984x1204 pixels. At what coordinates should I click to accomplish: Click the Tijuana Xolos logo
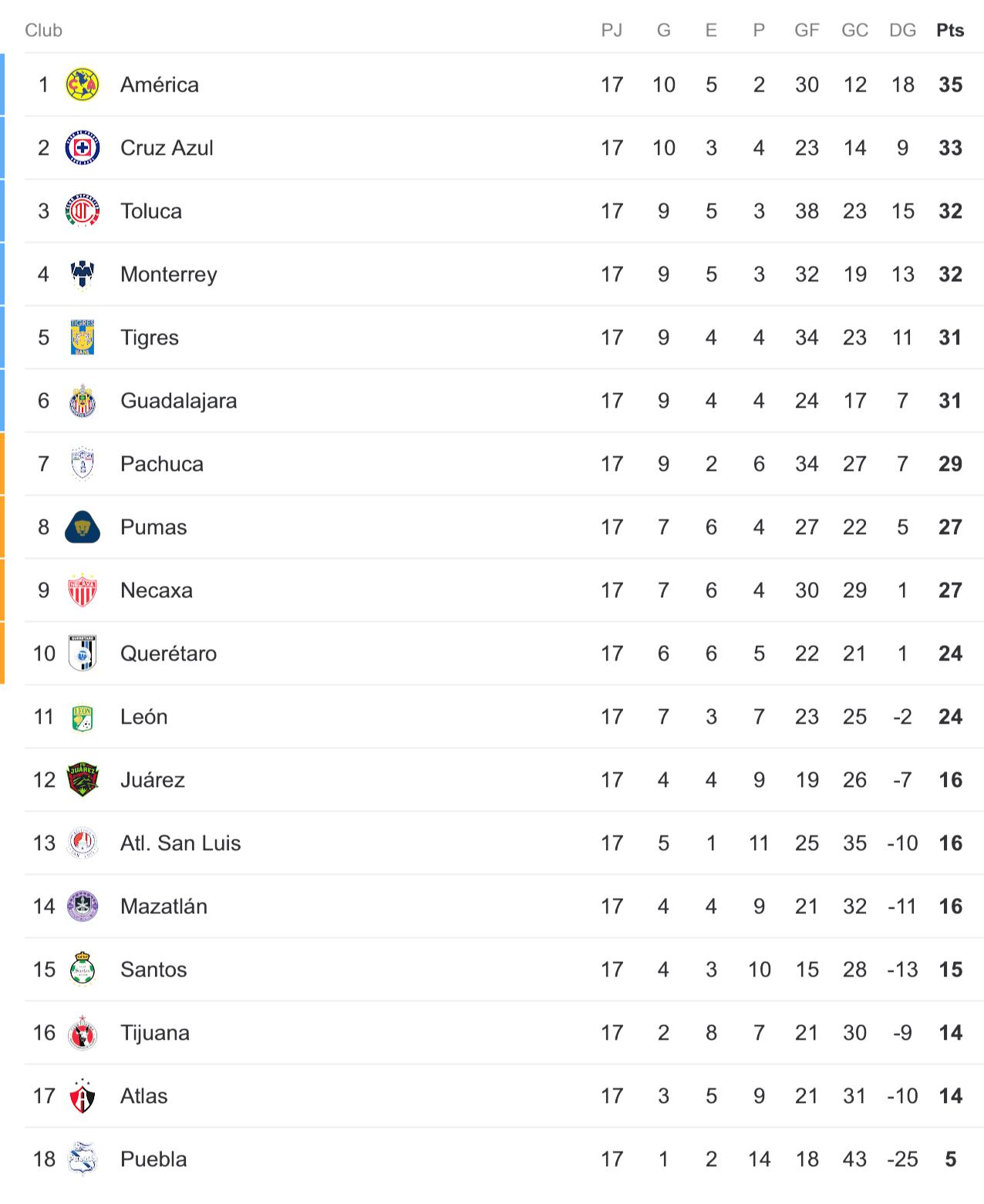pos(83,1033)
